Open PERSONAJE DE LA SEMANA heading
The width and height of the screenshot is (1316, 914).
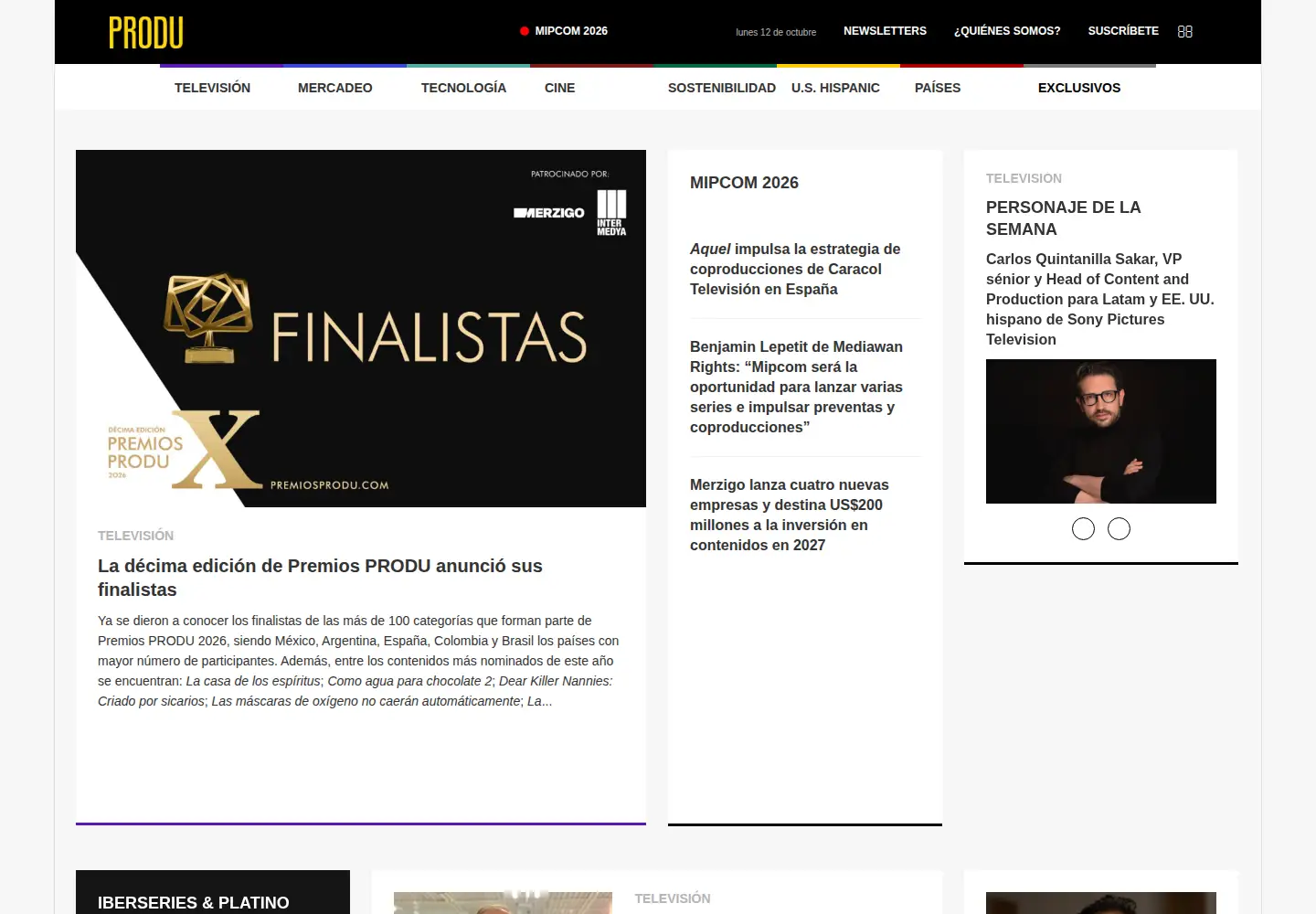tap(1064, 218)
